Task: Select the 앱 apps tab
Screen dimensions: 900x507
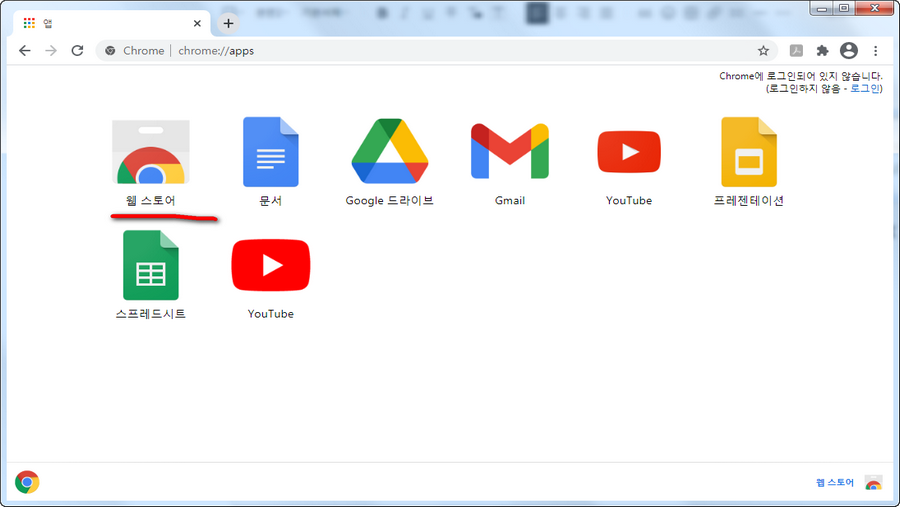Action: pyautogui.click(x=112, y=23)
